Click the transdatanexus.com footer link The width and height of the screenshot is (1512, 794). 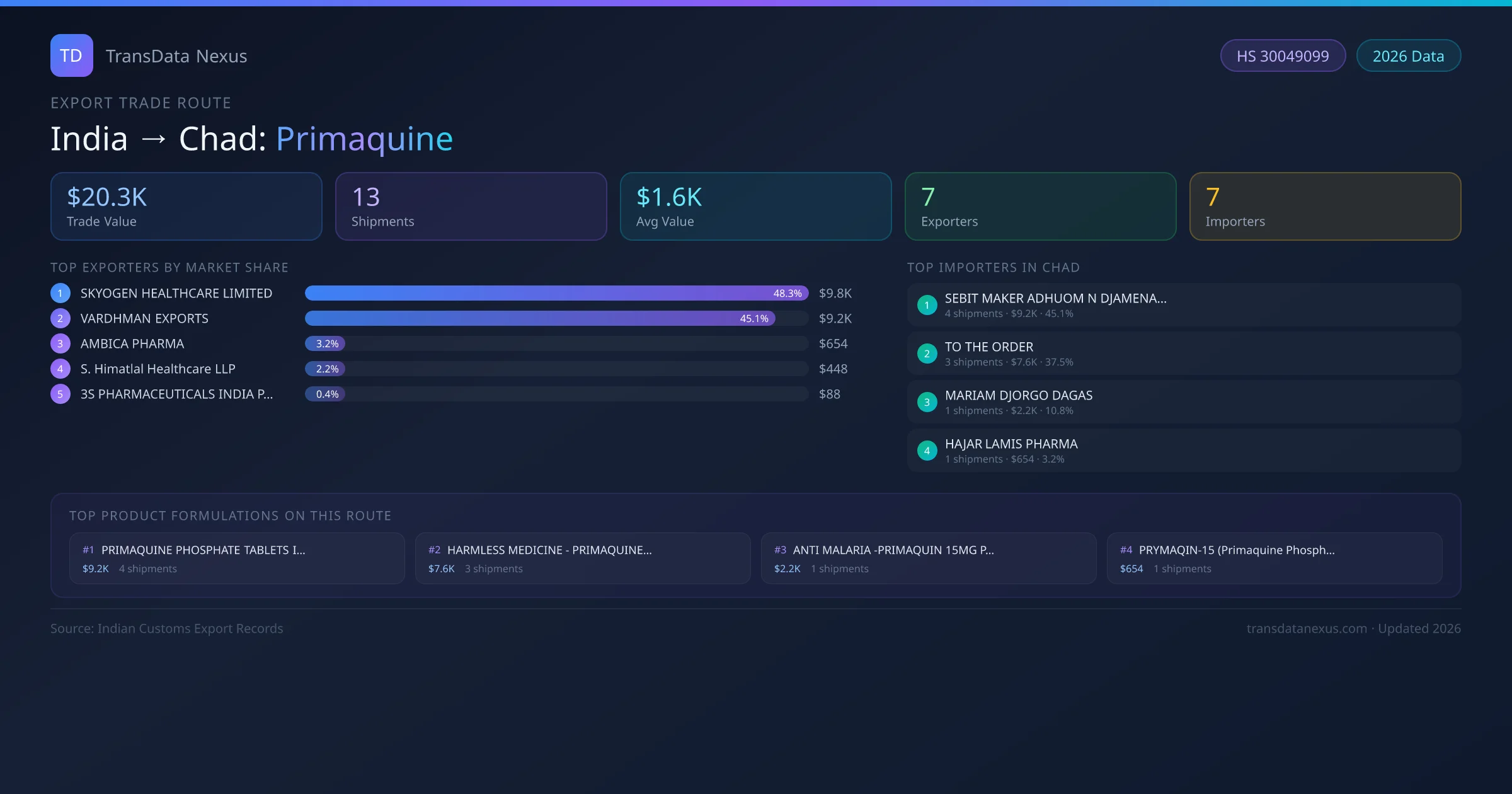pos(1307,628)
